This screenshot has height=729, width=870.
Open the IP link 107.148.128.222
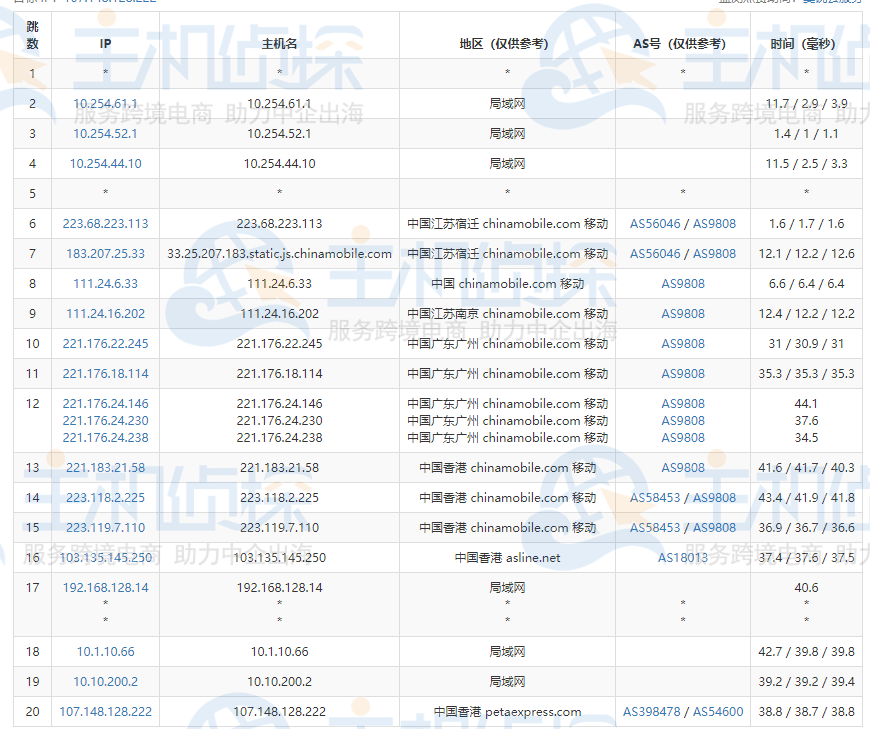coord(105,711)
